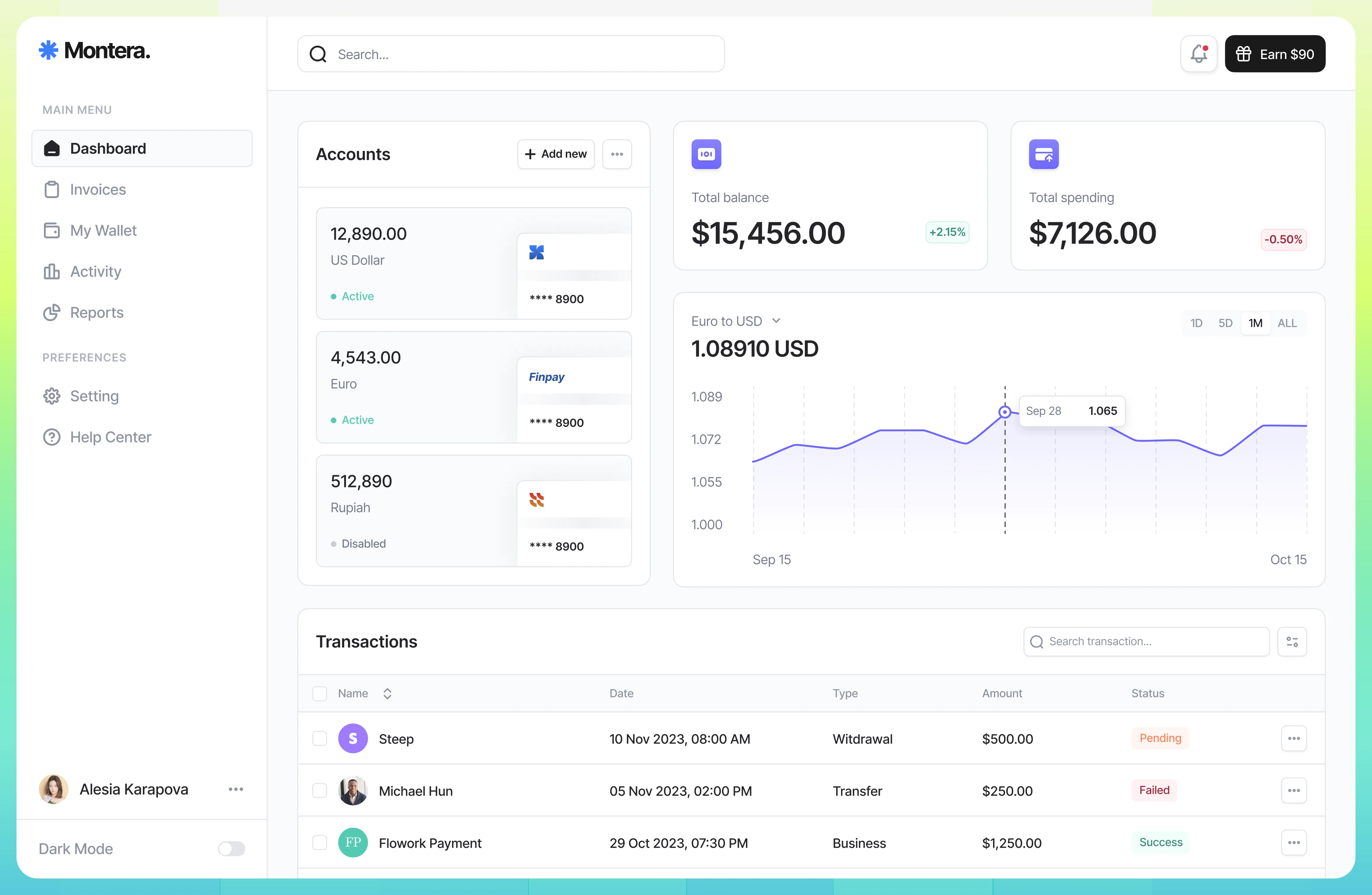Image resolution: width=1372 pixels, height=895 pixels.
Task: Click the Total spending card icon
Action: (1043, 154)
